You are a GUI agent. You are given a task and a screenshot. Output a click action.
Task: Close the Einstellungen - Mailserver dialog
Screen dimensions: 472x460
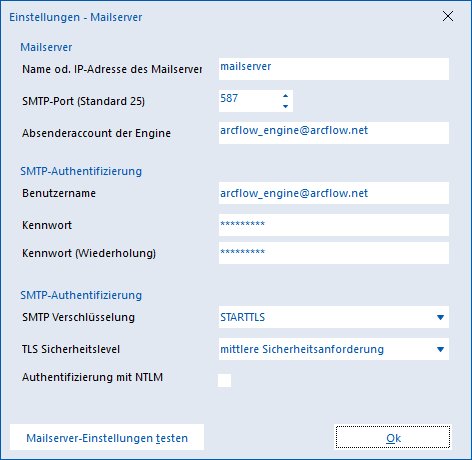click(448, 16)
